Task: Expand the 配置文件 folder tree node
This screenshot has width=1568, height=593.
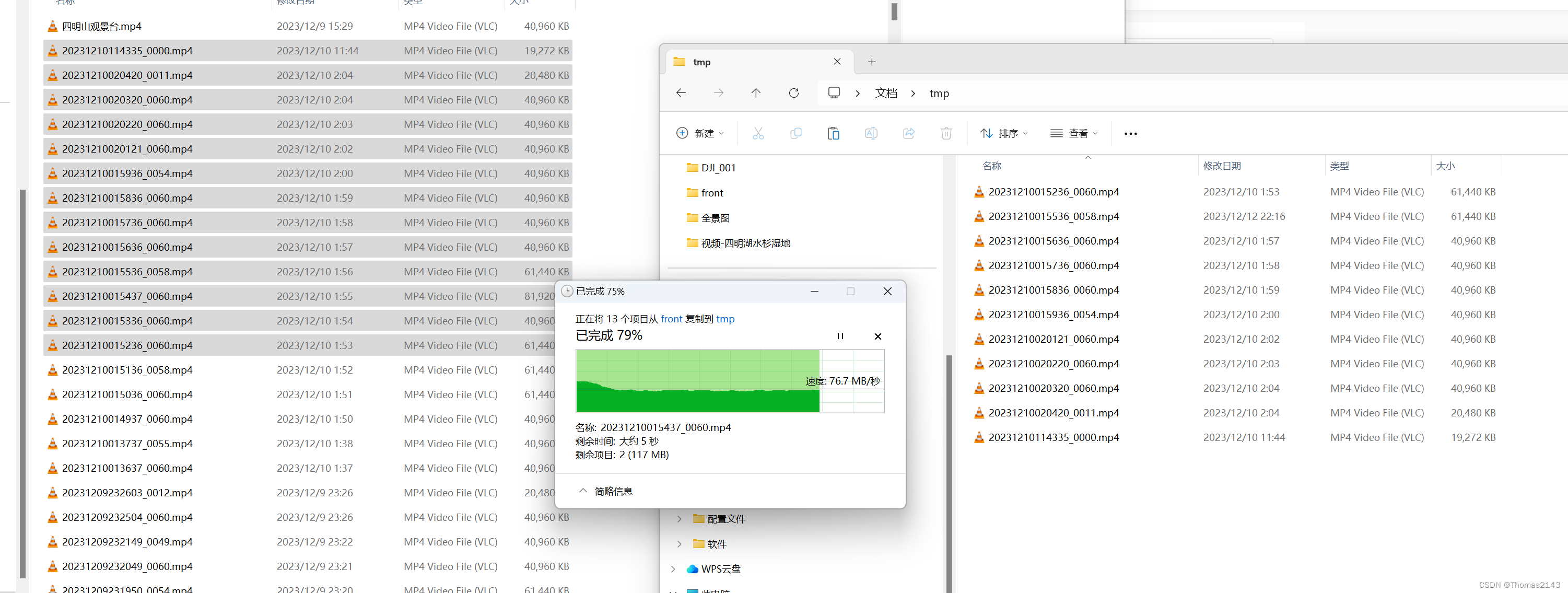Action: click(x=680, y=519)
